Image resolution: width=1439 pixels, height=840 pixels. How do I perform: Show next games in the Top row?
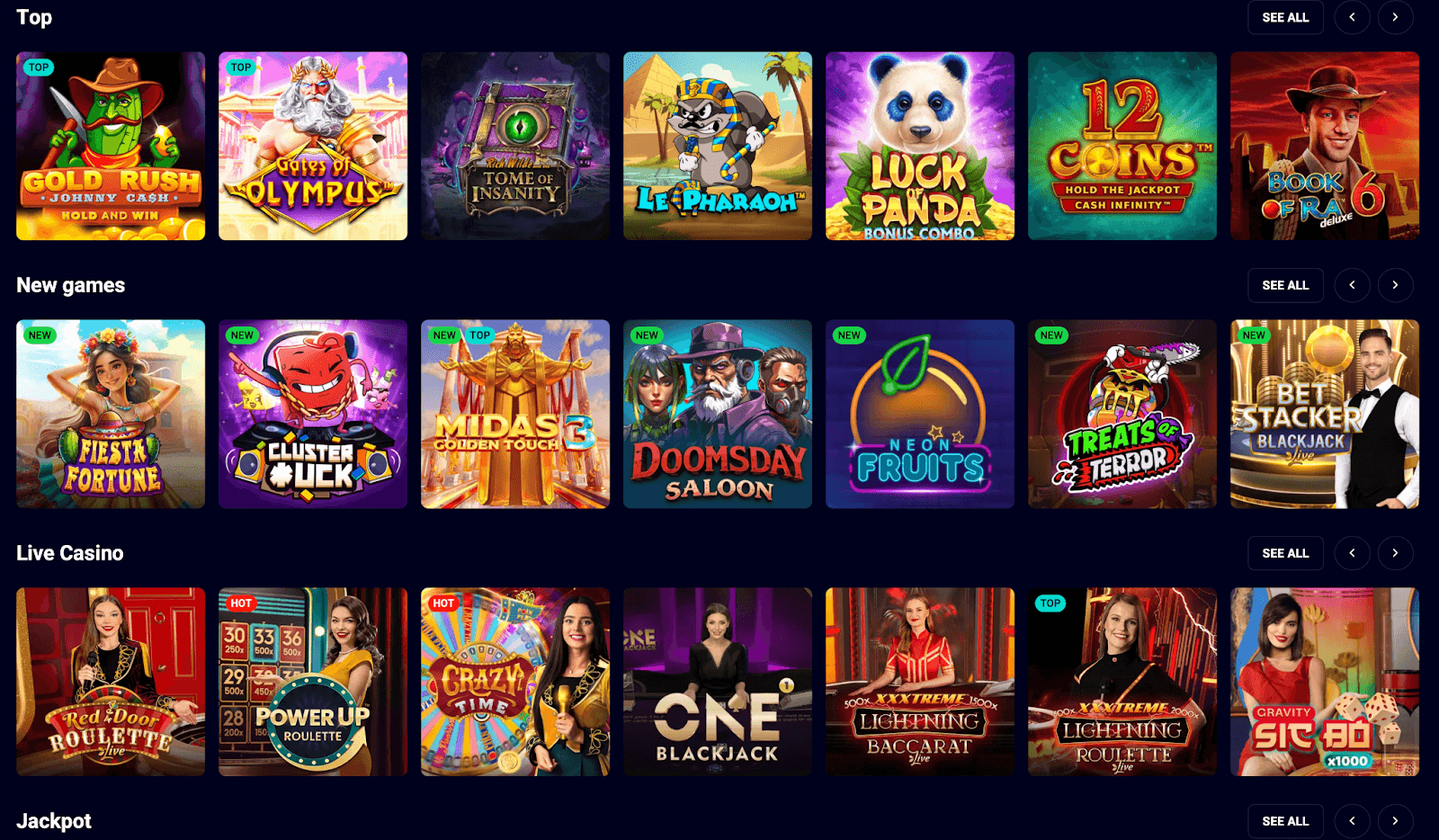click(1395, 17)
